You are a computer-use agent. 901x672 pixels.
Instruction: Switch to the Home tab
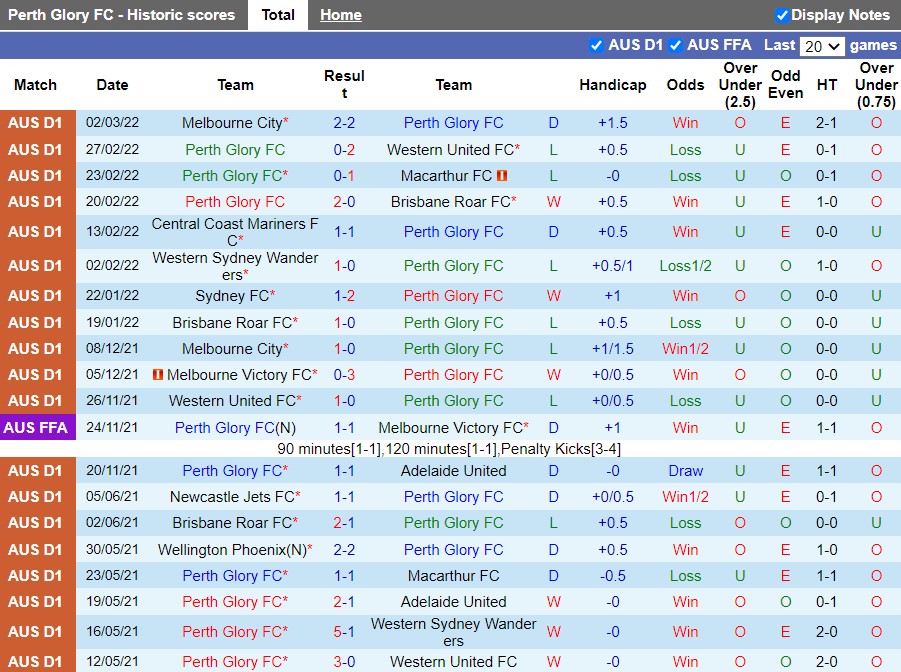[x=341, y=15]
